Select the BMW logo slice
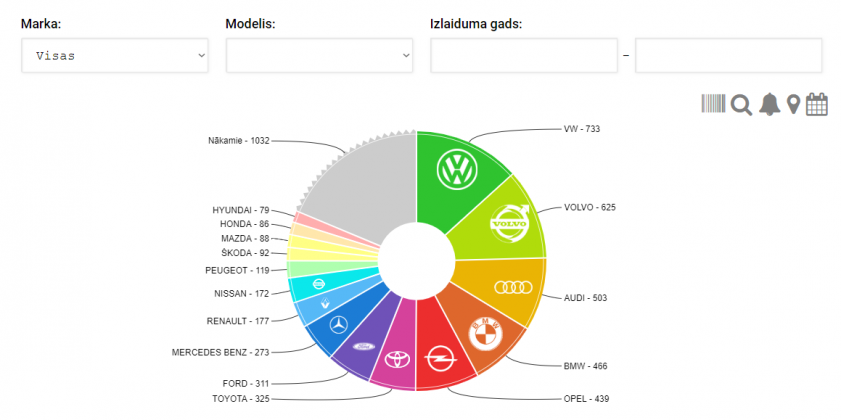841x420 pixels. (487, 333)
